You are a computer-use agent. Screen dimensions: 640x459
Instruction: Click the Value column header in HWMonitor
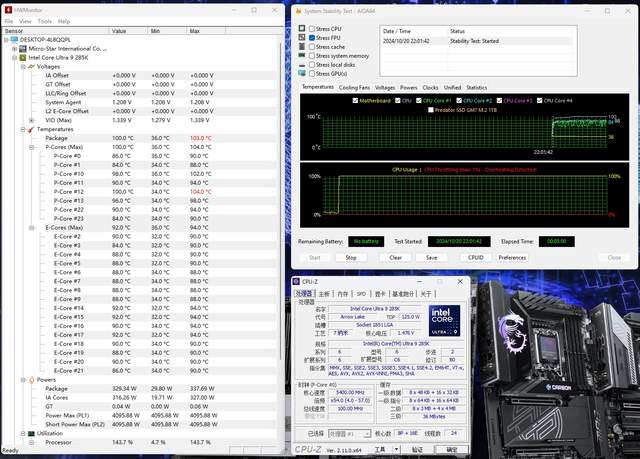128,31
